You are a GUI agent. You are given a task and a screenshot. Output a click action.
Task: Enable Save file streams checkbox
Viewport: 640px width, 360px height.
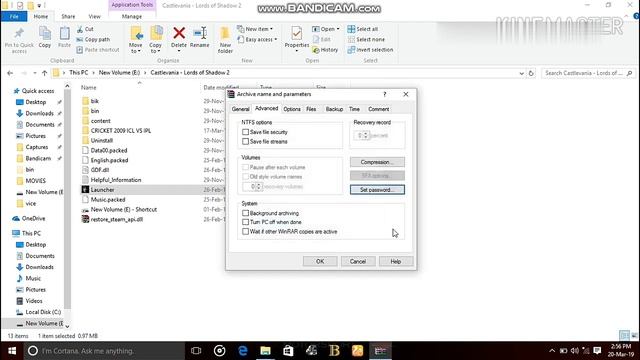pyautogui.click(x=245, y=141)
